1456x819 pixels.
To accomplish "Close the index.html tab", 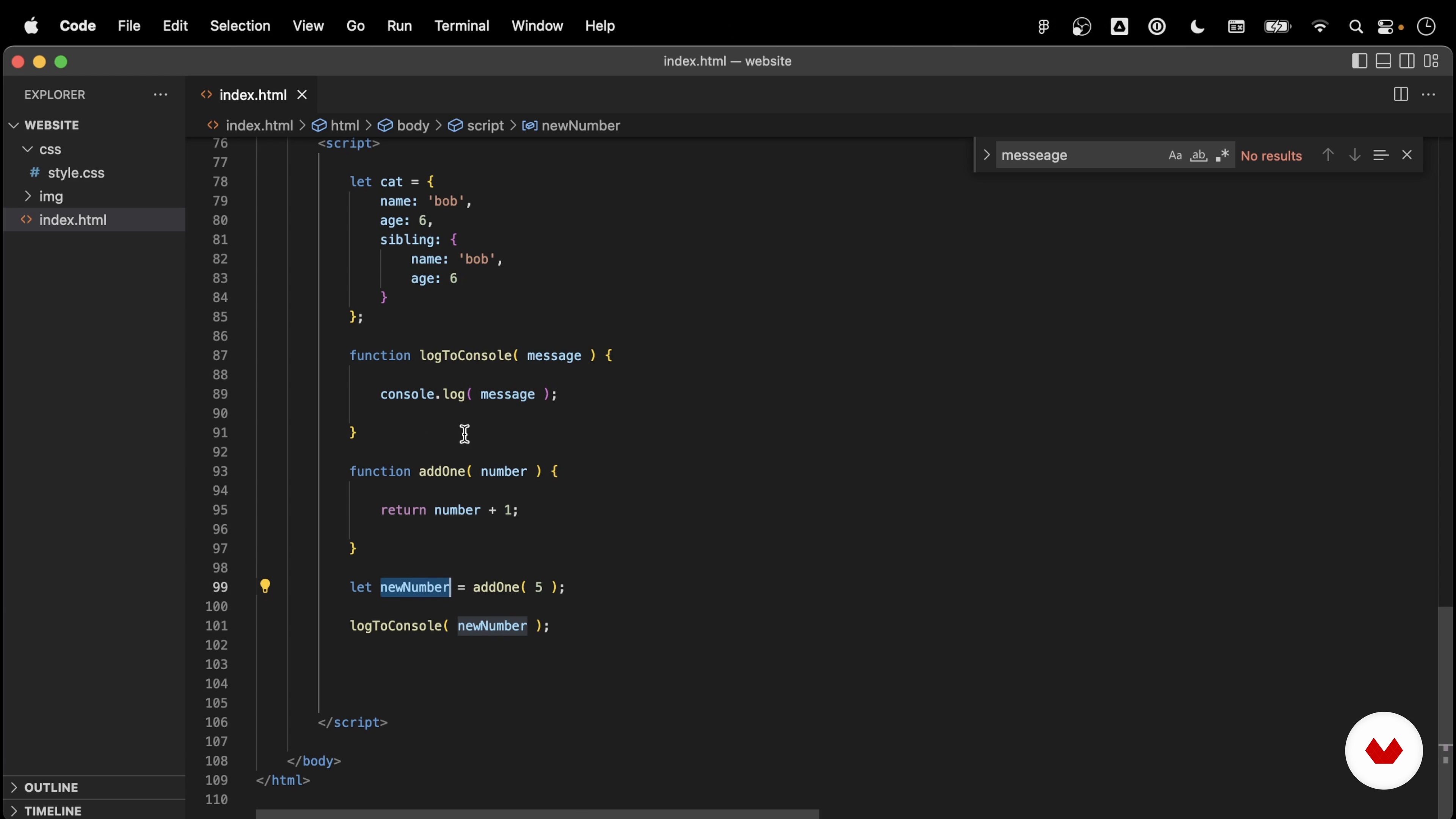I will pos(303,95).
